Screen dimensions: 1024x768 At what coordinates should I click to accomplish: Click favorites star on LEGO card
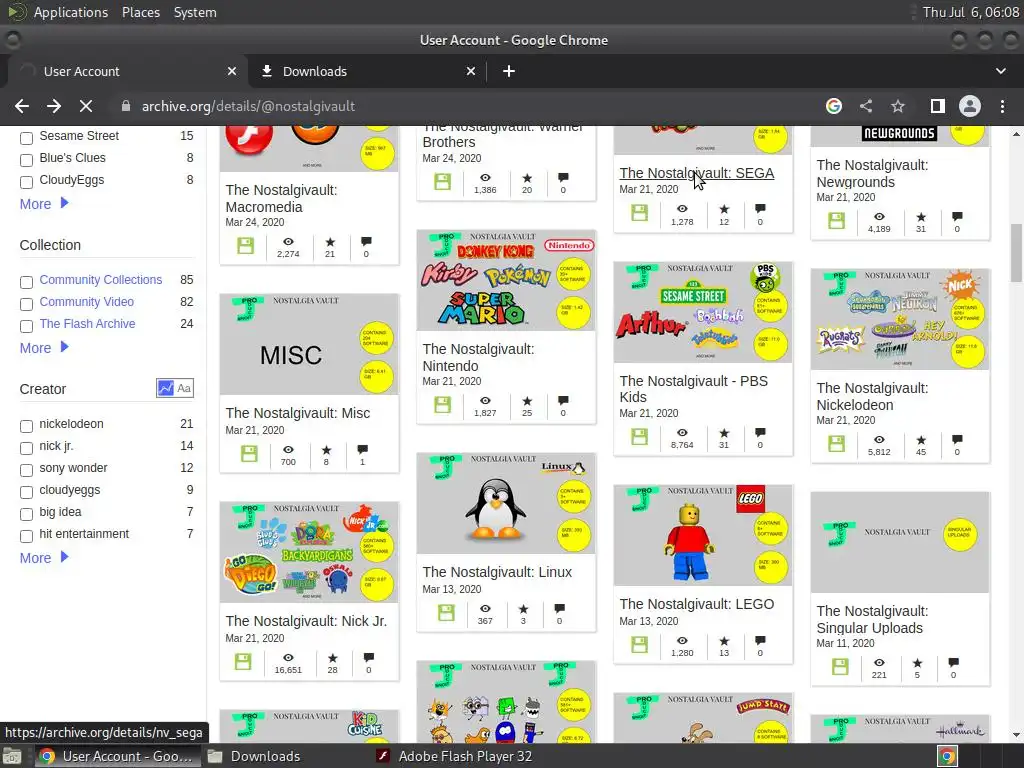[724, 641]
